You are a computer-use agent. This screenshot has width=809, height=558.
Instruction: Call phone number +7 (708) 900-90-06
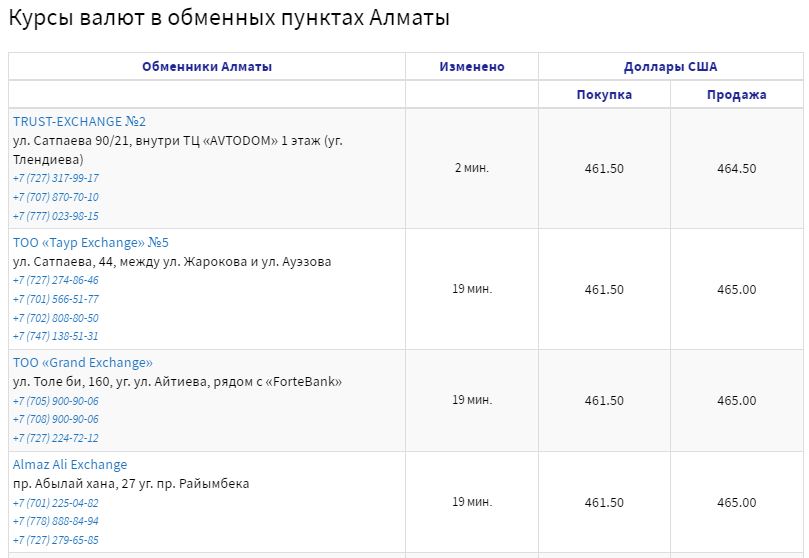56,419
